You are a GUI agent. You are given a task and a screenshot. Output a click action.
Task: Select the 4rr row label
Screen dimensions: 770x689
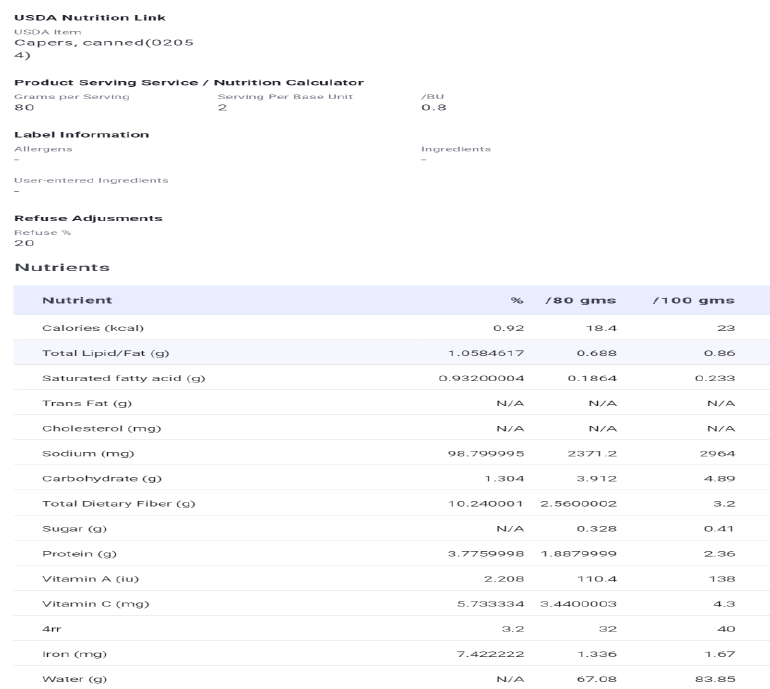[52, 629]
